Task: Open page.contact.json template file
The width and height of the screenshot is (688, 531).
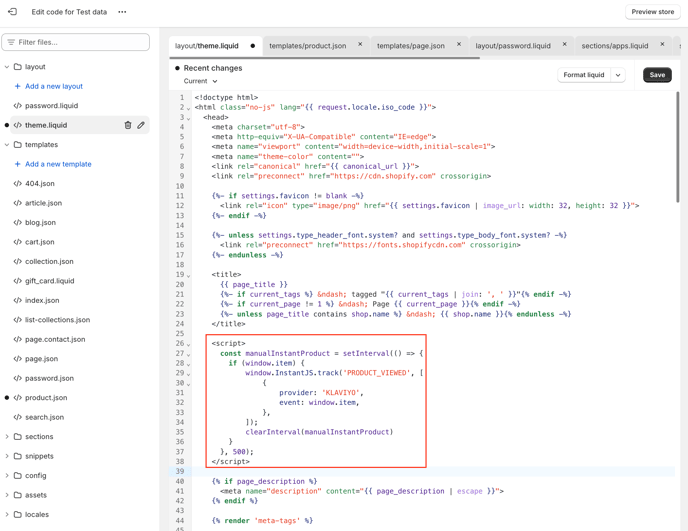Action: [55, 339]
